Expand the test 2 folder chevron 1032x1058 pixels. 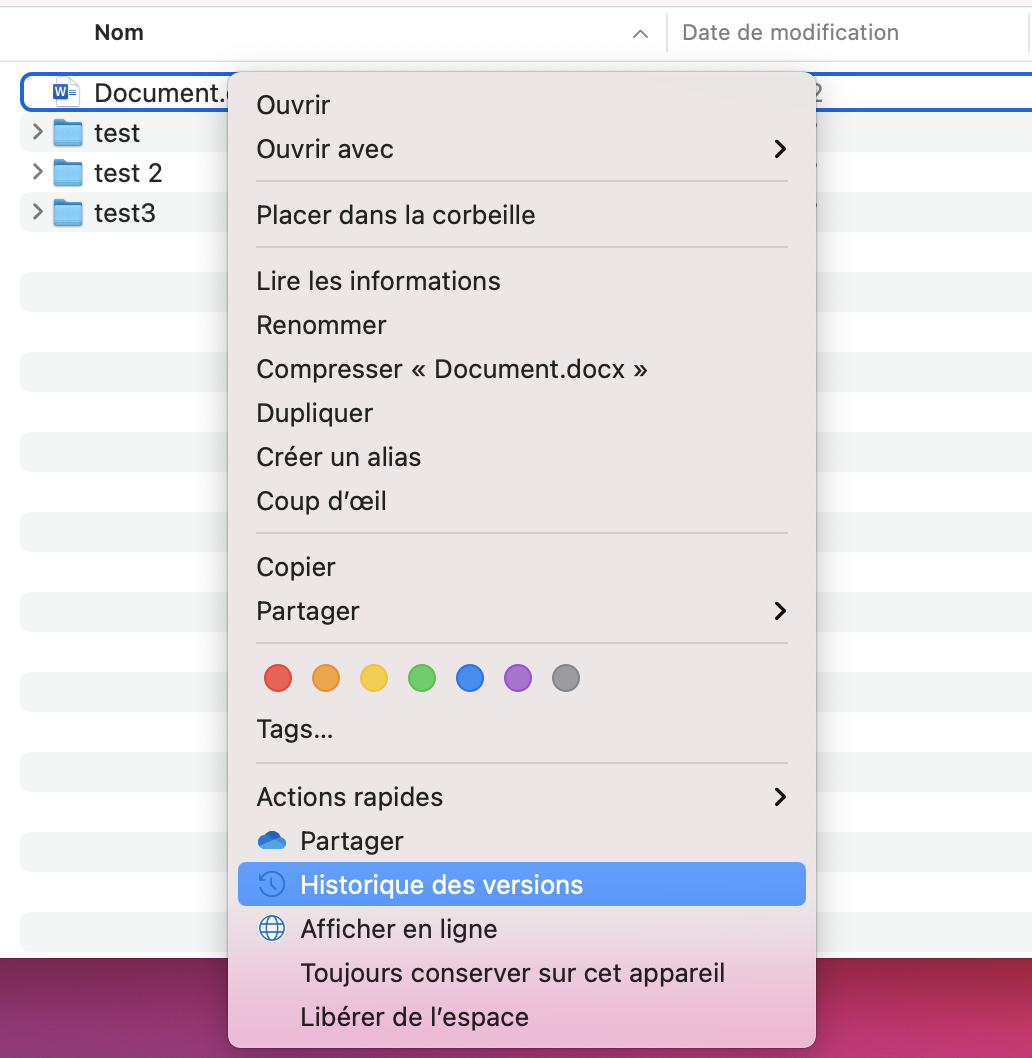[x=37, y=172]
